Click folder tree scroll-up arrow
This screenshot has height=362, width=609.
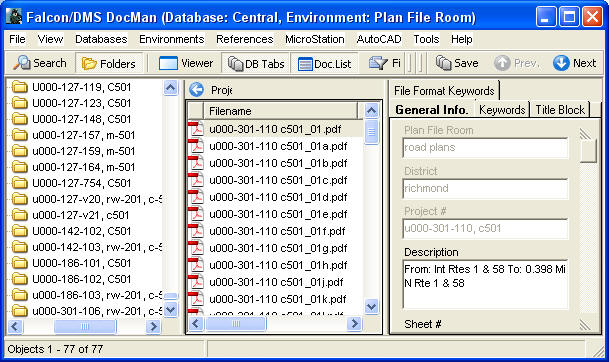pos(171,88)
